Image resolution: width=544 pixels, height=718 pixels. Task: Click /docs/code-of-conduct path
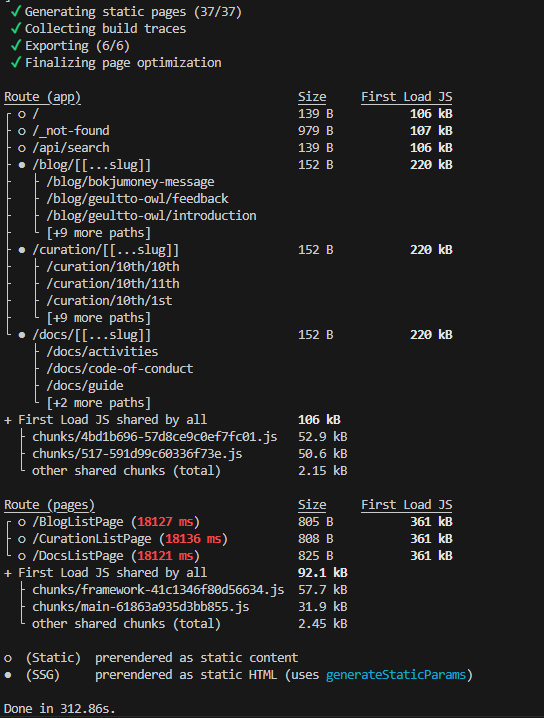(x=120, y=369)
